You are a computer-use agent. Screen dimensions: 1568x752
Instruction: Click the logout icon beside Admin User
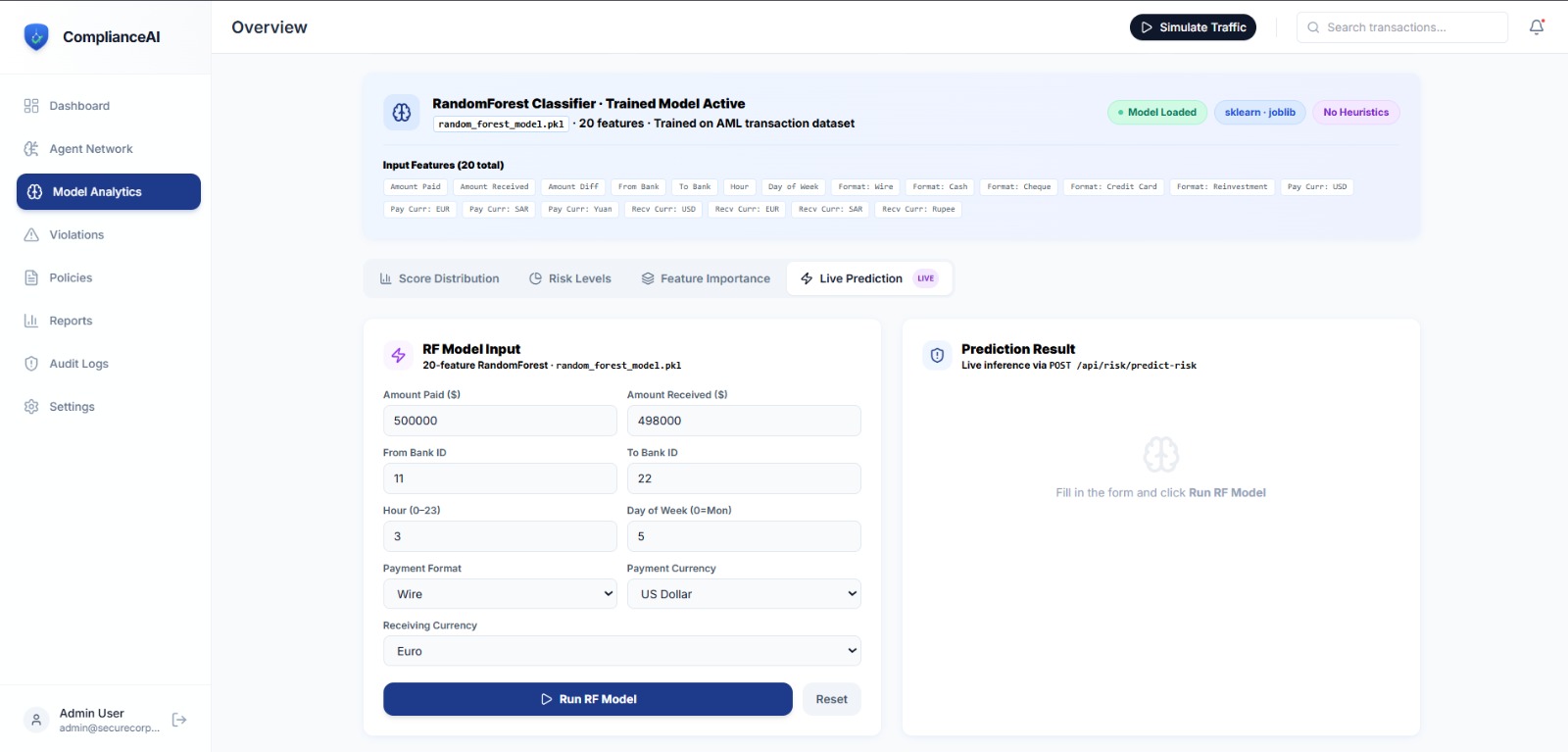[x=179, y=720]
